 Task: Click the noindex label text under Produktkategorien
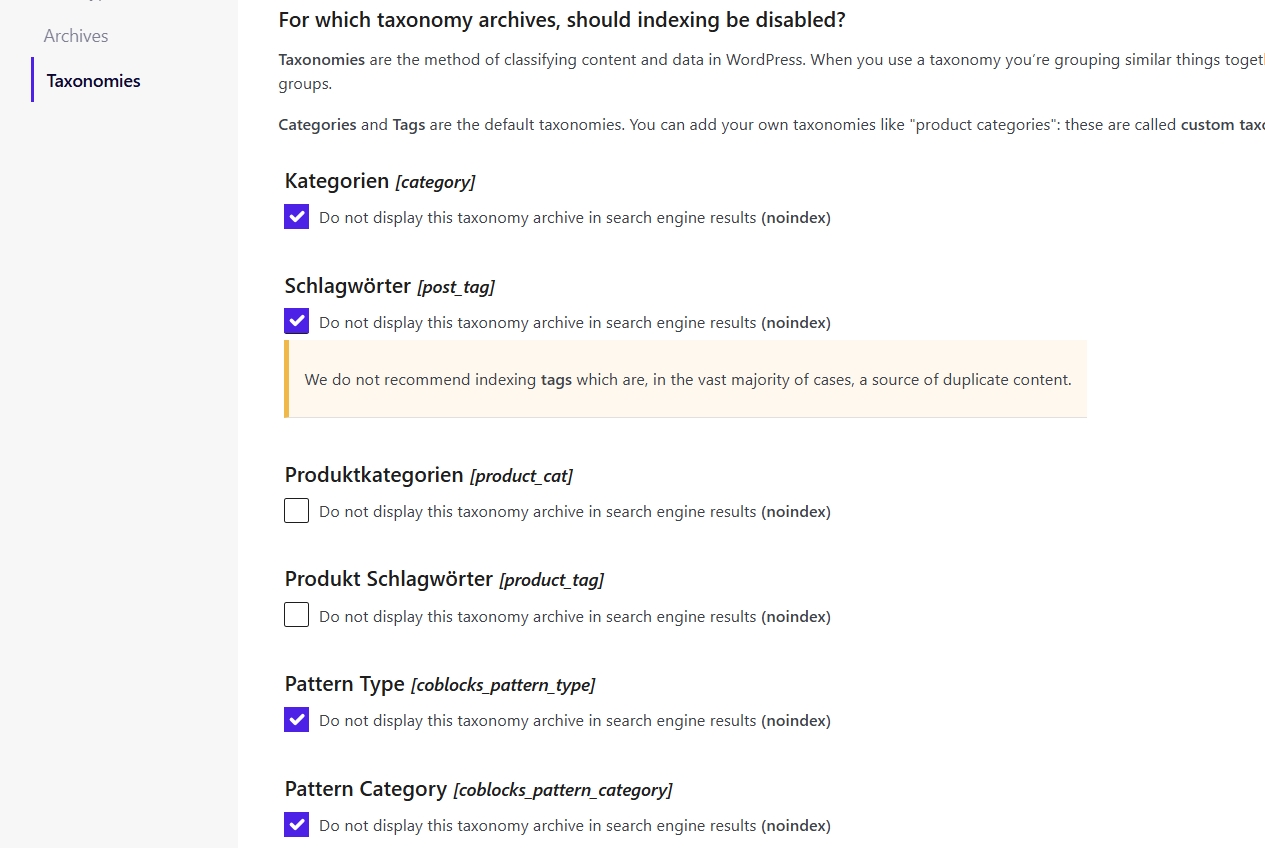(574, 512)
